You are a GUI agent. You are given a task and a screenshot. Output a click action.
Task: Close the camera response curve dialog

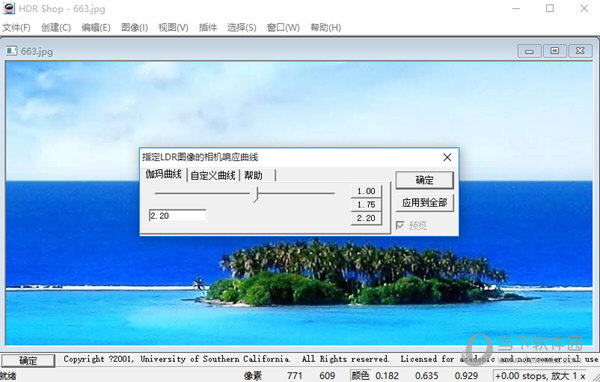[447, 157]
